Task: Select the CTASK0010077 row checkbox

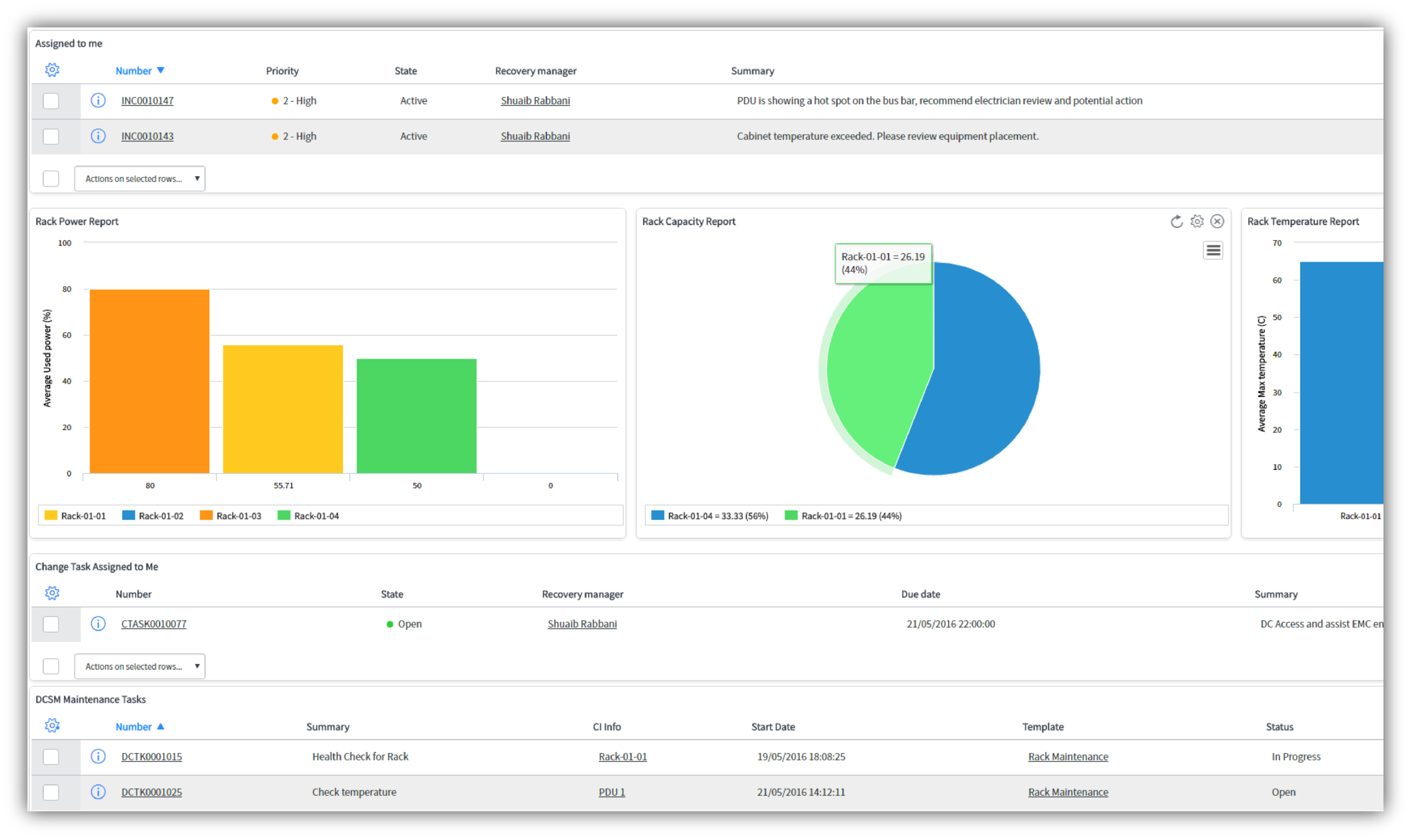Action: 51,624
